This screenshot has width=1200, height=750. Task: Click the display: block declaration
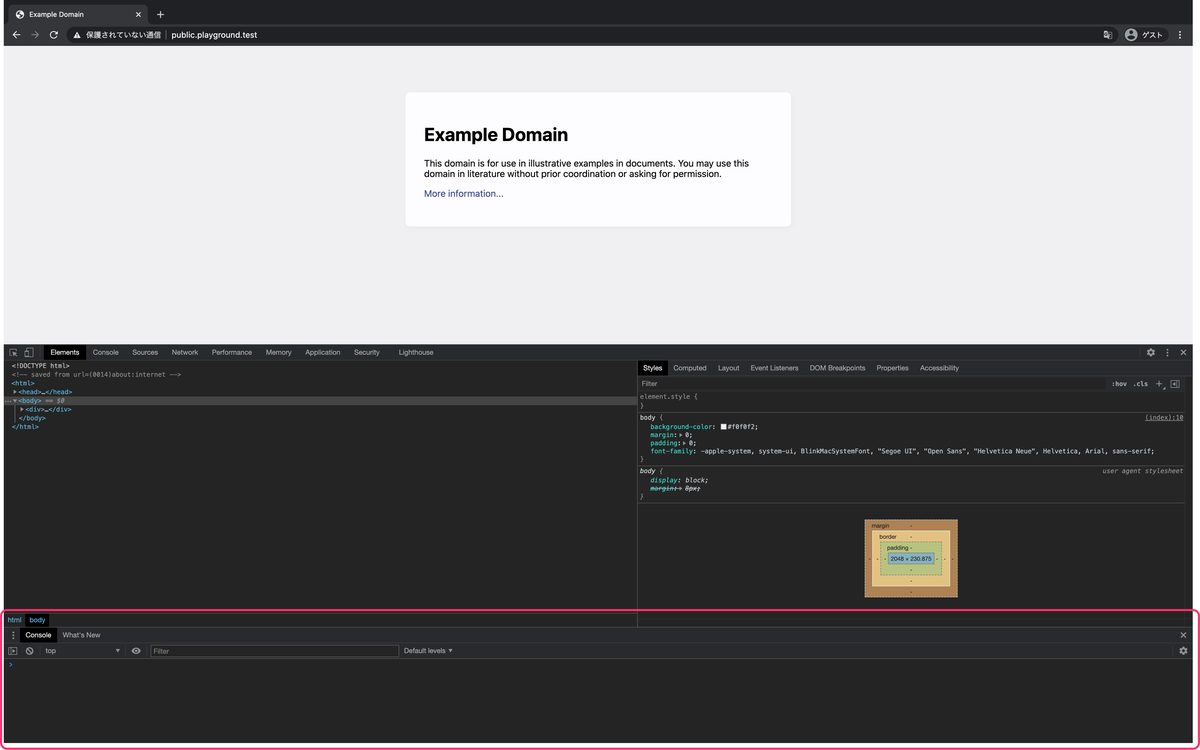tap(679, 480)
